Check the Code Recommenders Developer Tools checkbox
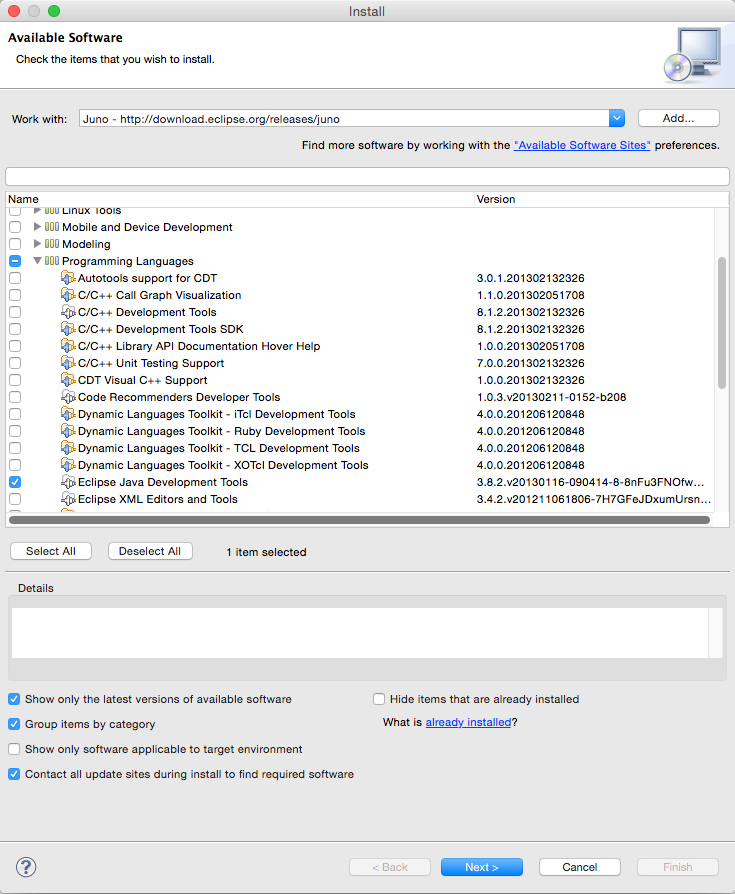This screenshot has height=894, width=735. tap(15, 397)
